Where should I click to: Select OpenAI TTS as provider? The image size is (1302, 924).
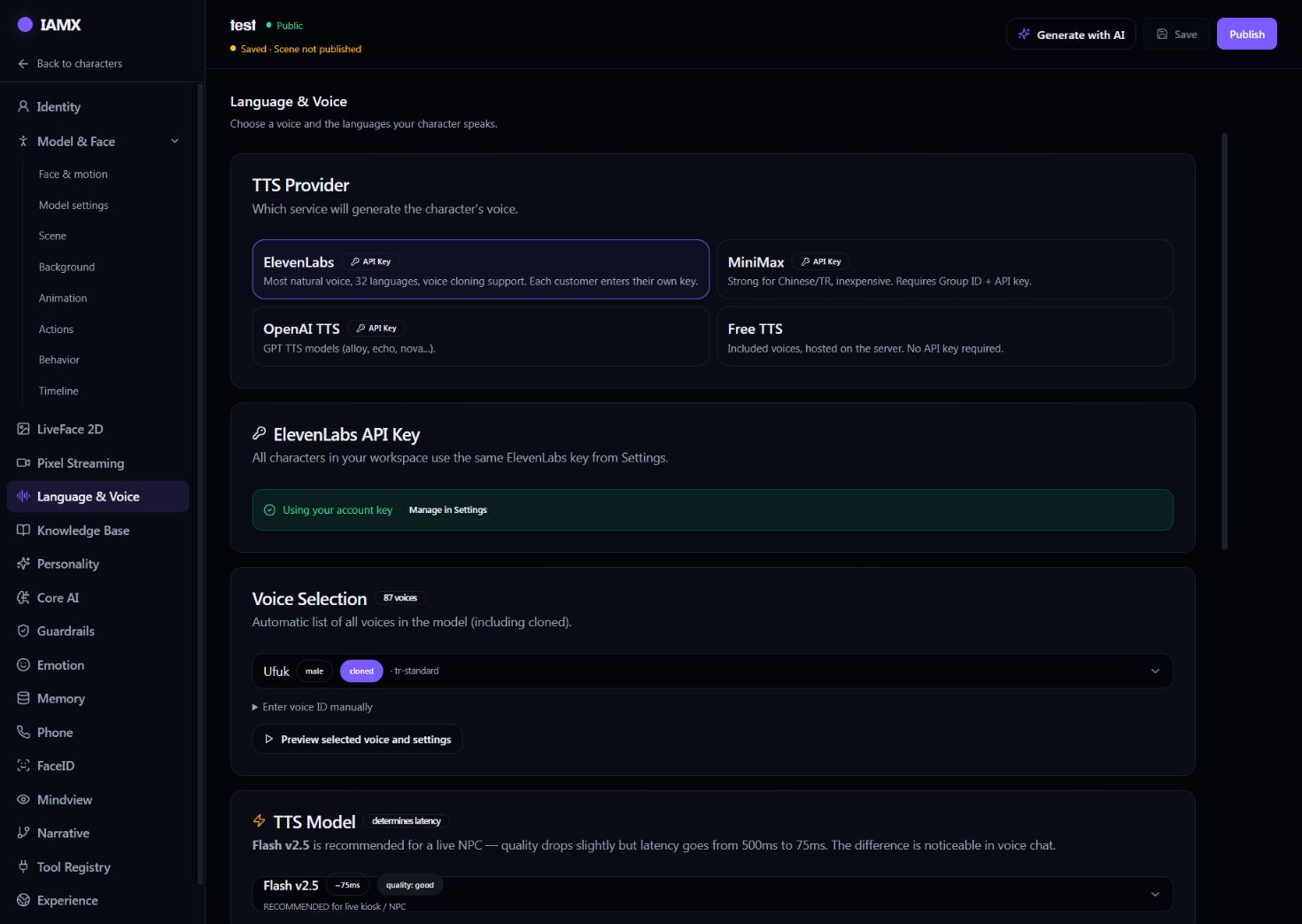pos(481,337)
